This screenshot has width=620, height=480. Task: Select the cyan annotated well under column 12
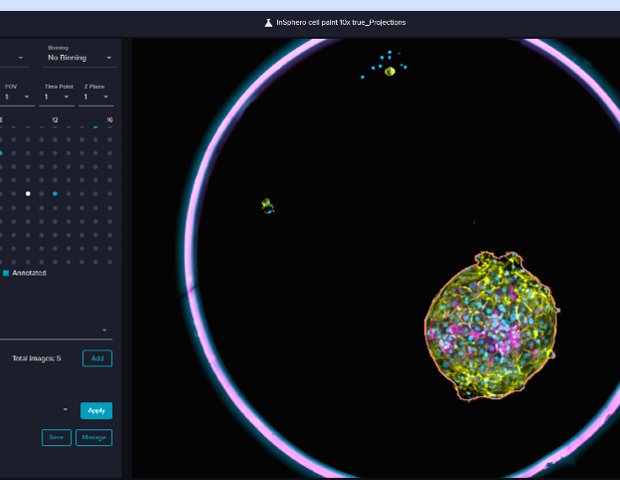coord(55,194)
